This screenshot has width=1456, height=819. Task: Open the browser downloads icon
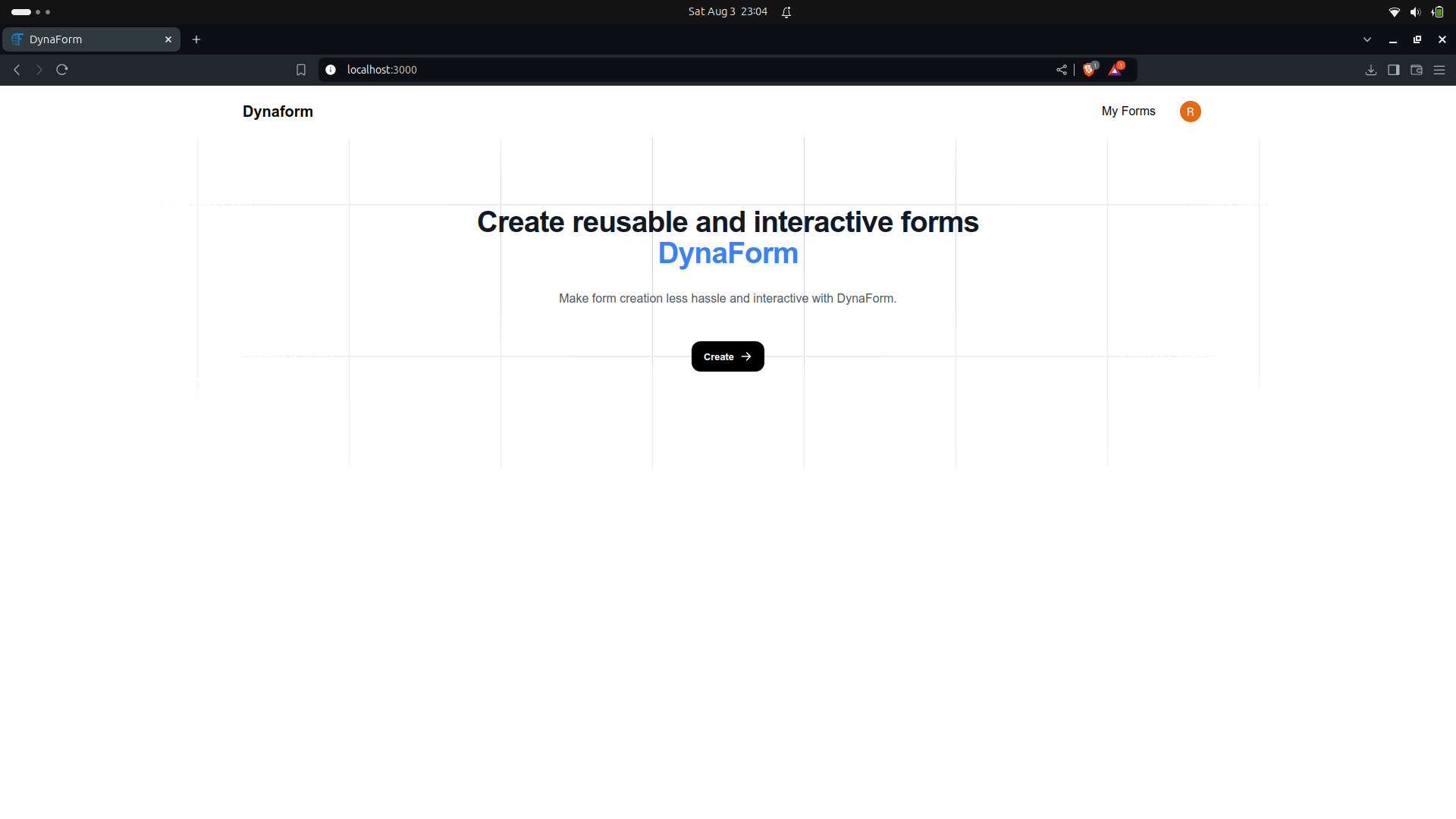[1371, 70]
